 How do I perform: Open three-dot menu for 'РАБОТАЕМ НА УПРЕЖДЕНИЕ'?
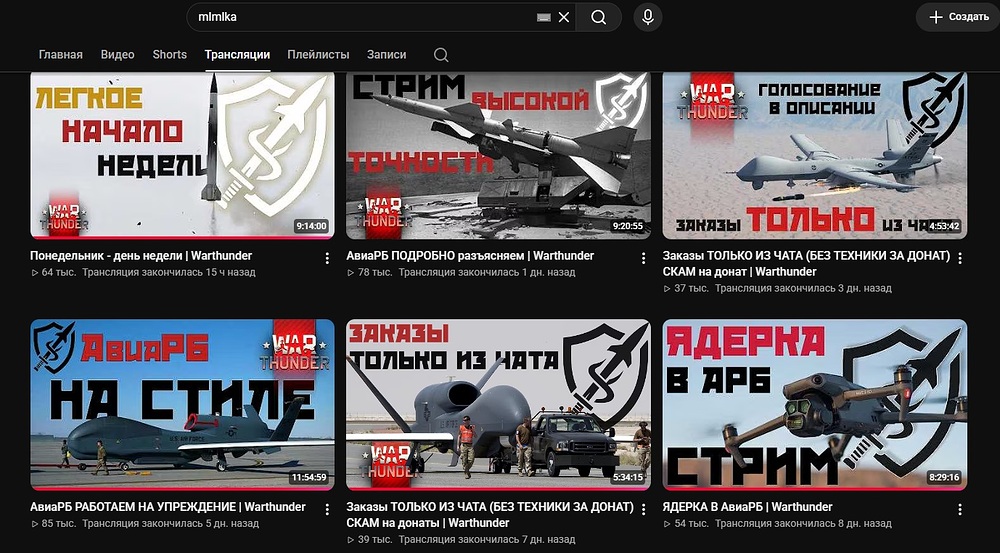pyautogui.click(x=327, y=509)
